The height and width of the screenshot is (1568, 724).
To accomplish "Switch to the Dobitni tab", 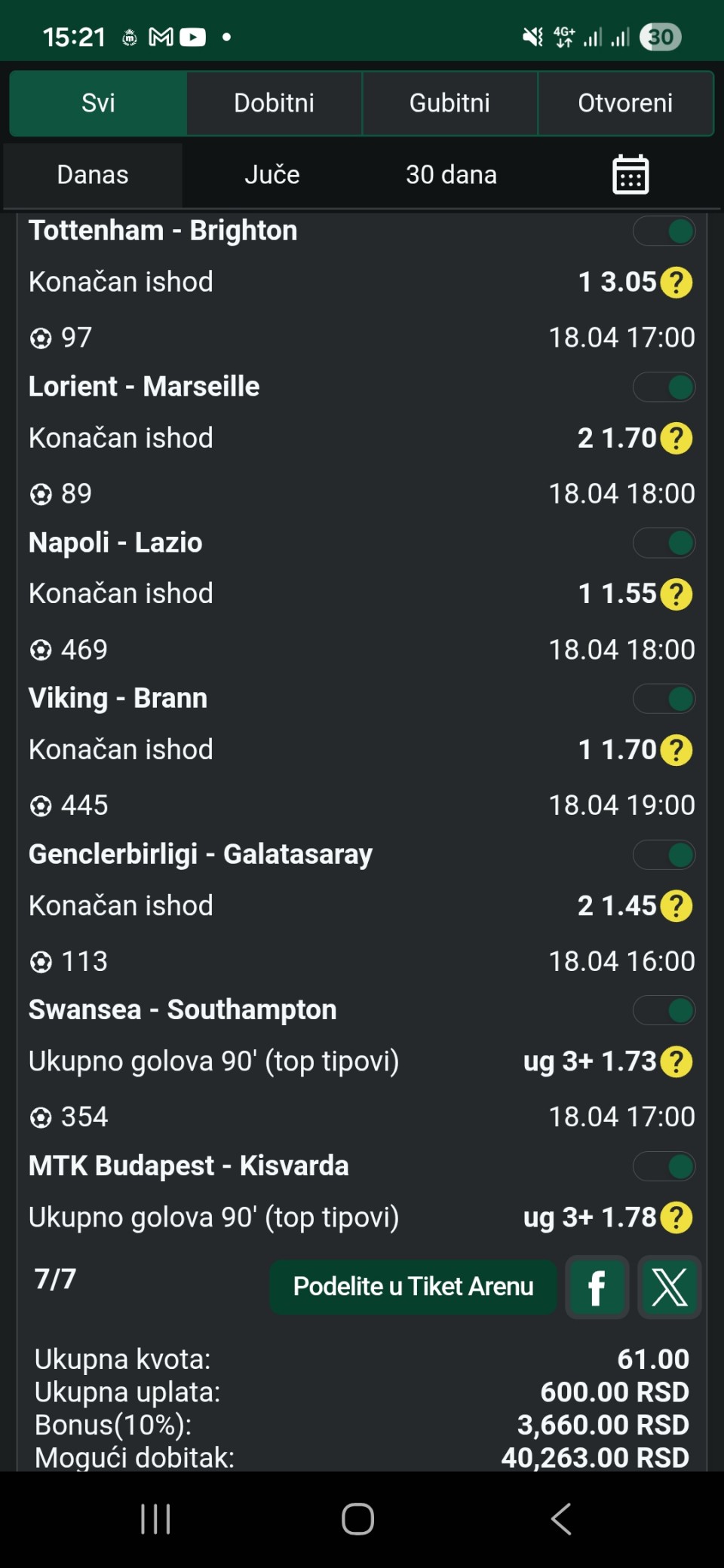I will point(274,103).
